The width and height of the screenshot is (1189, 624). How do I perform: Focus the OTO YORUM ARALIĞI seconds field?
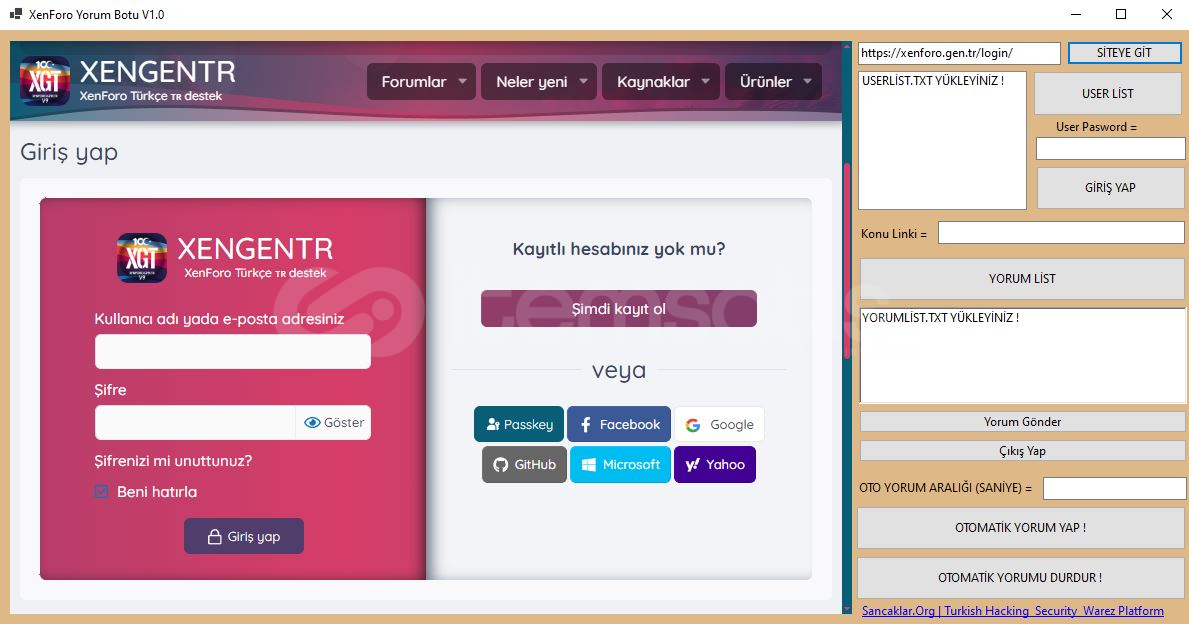pyautogui.click(x=1114, y=488)
